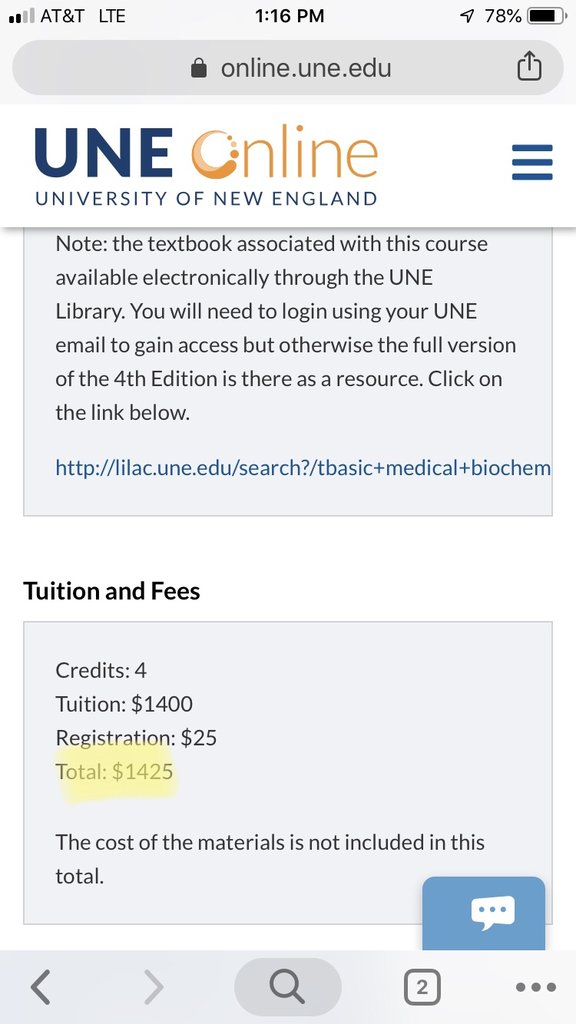Viewport: 576px width, 1024px height.
Task: Open the hamburger navigation menu
Action: point(532,162)
